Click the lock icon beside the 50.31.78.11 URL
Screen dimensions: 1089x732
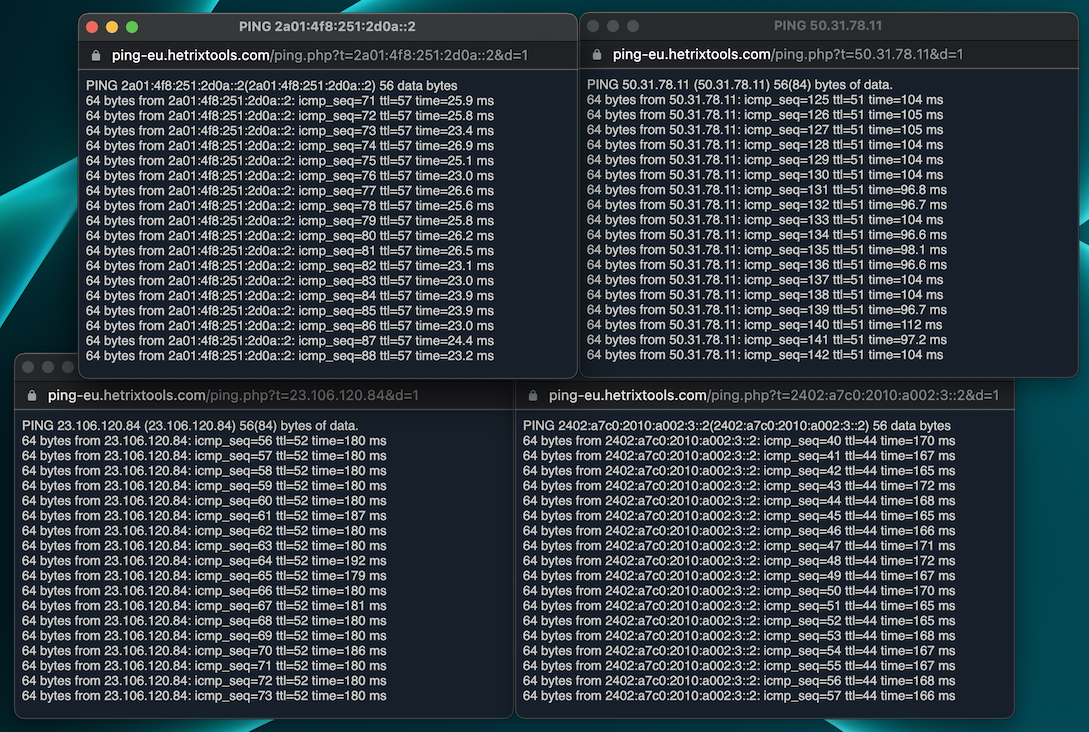(x=597, y=54)
